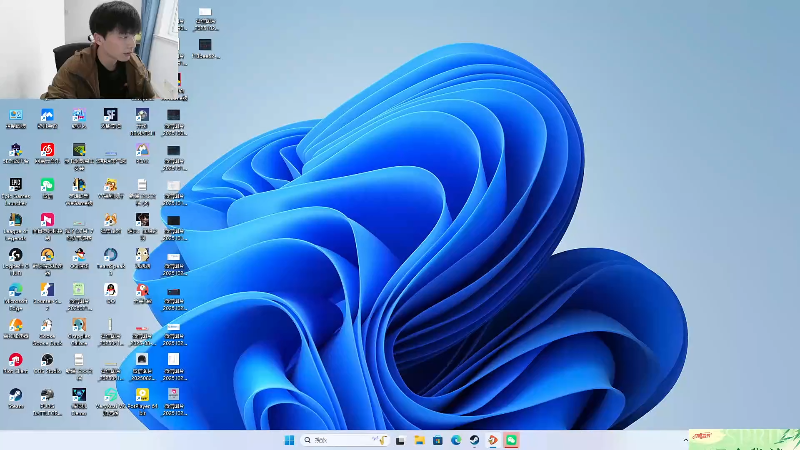Viewport: 800px width, 450px height.
Task: Launch Microsoft Store from the taskbar
Action: click(x=438, y=440)
